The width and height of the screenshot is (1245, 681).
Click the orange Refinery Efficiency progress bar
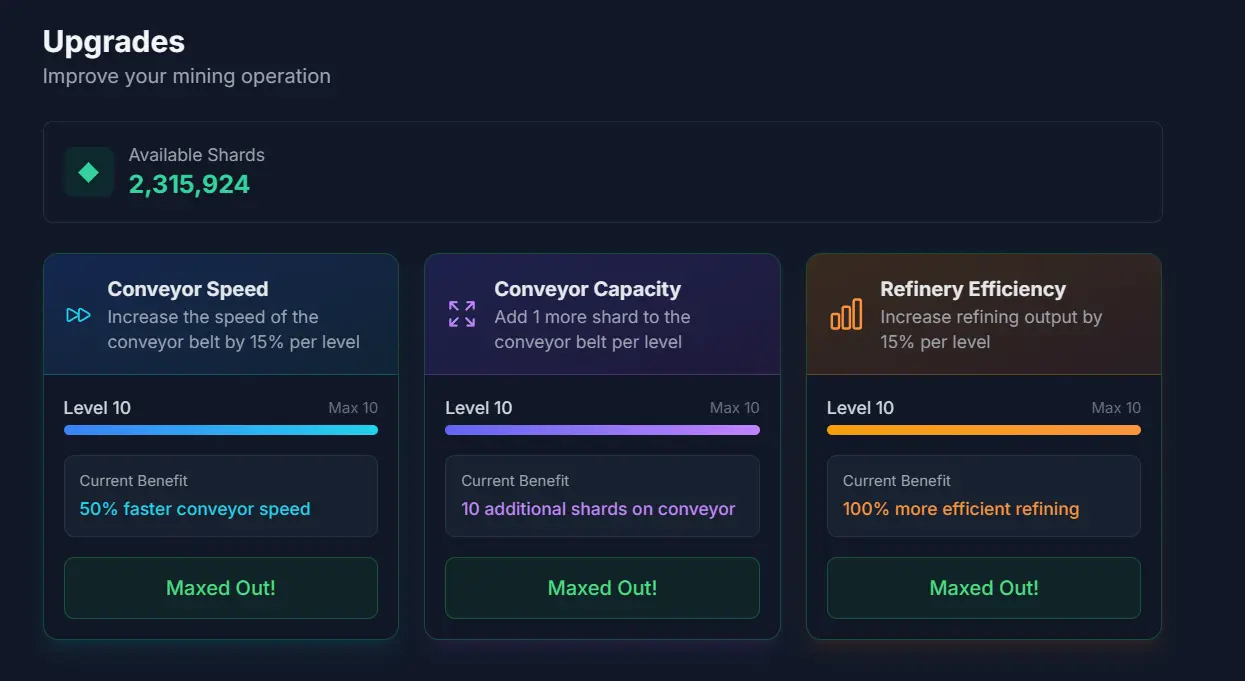click(984, 430)
